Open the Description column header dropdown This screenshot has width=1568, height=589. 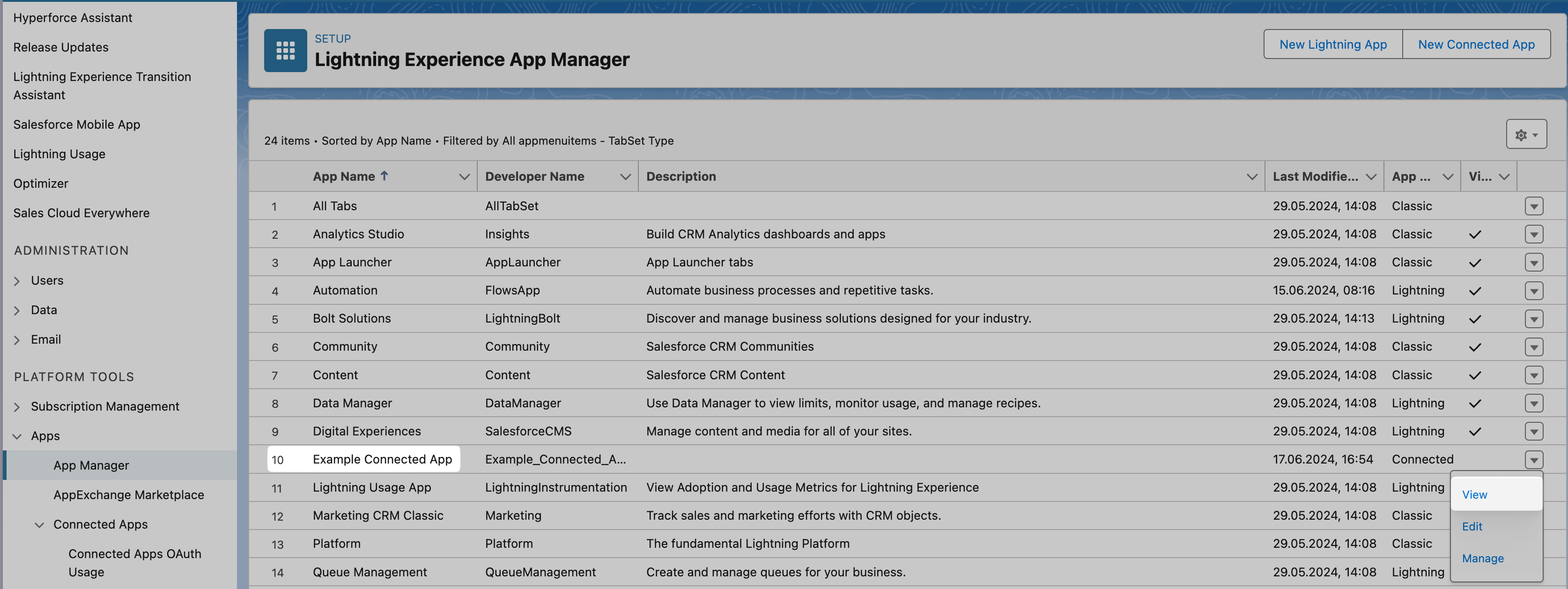1251,177
